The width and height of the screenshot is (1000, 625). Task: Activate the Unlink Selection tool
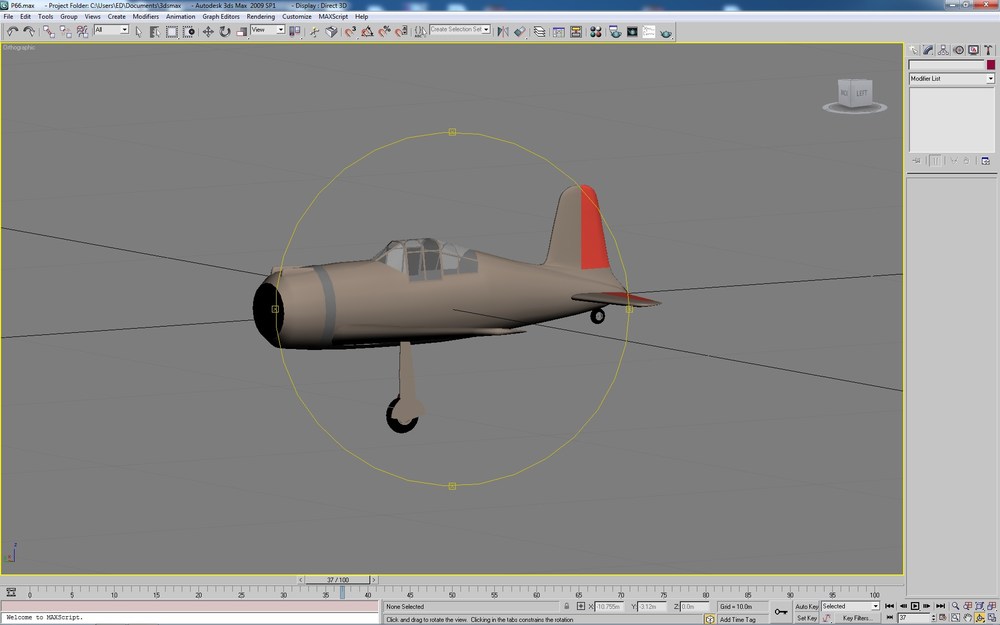pyautogui.click(x=65, y=31)
